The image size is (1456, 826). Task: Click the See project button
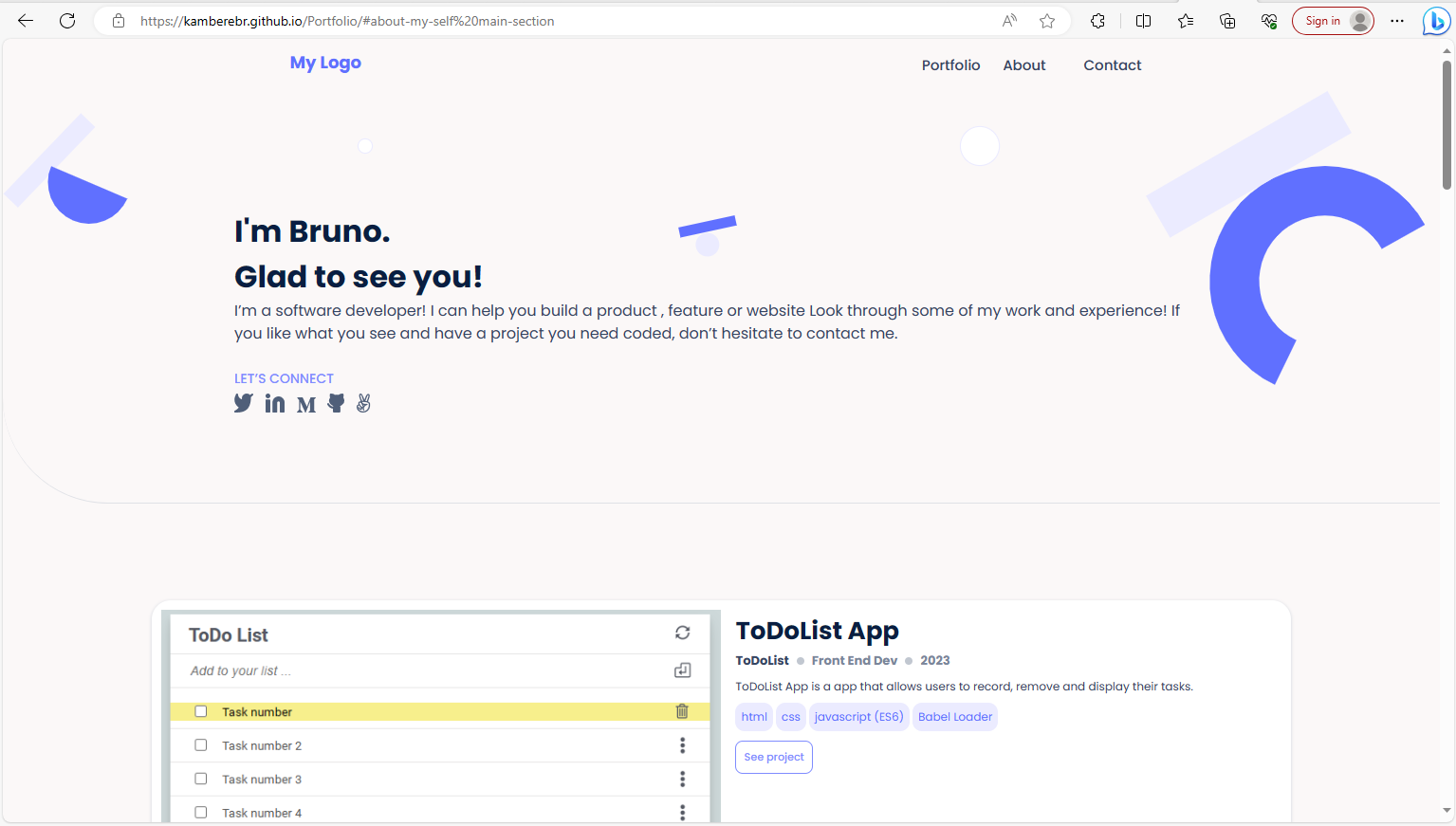click(773, 757)
